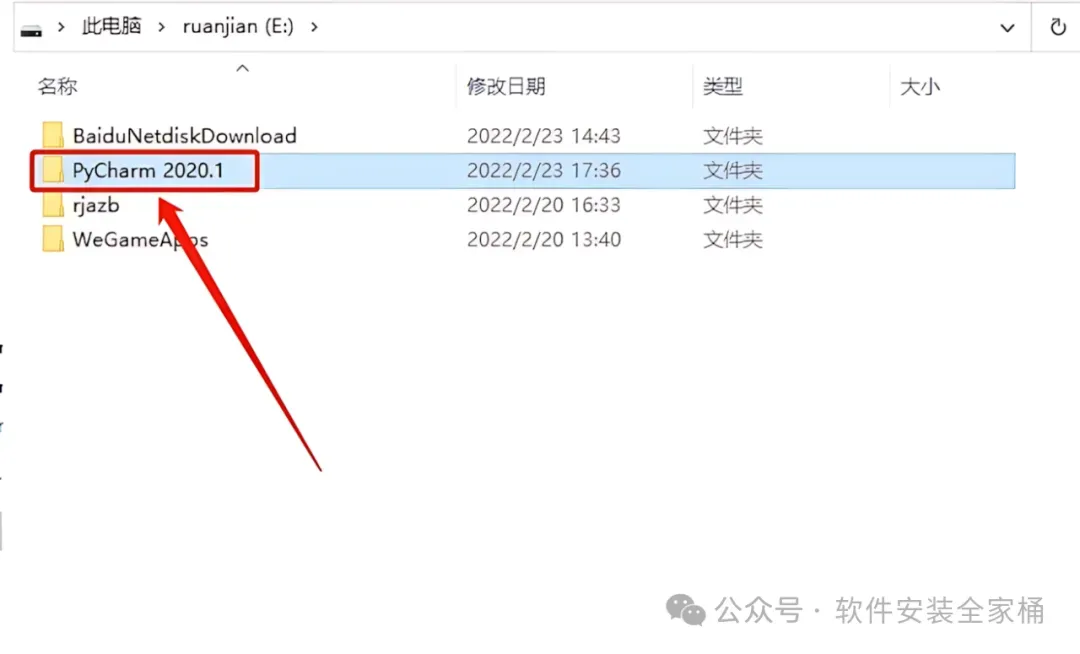The height and width of the screenshot is (654, 1080).
Task: Select the BaiduNetdiskDownload folder icon
Action: pyautogui.click(x=52, y=135)
